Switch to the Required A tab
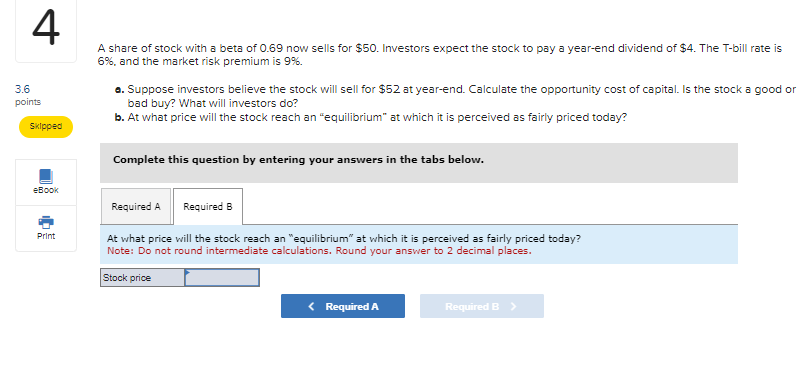Screen dimensions: 805x382 (x=136, y=206)
